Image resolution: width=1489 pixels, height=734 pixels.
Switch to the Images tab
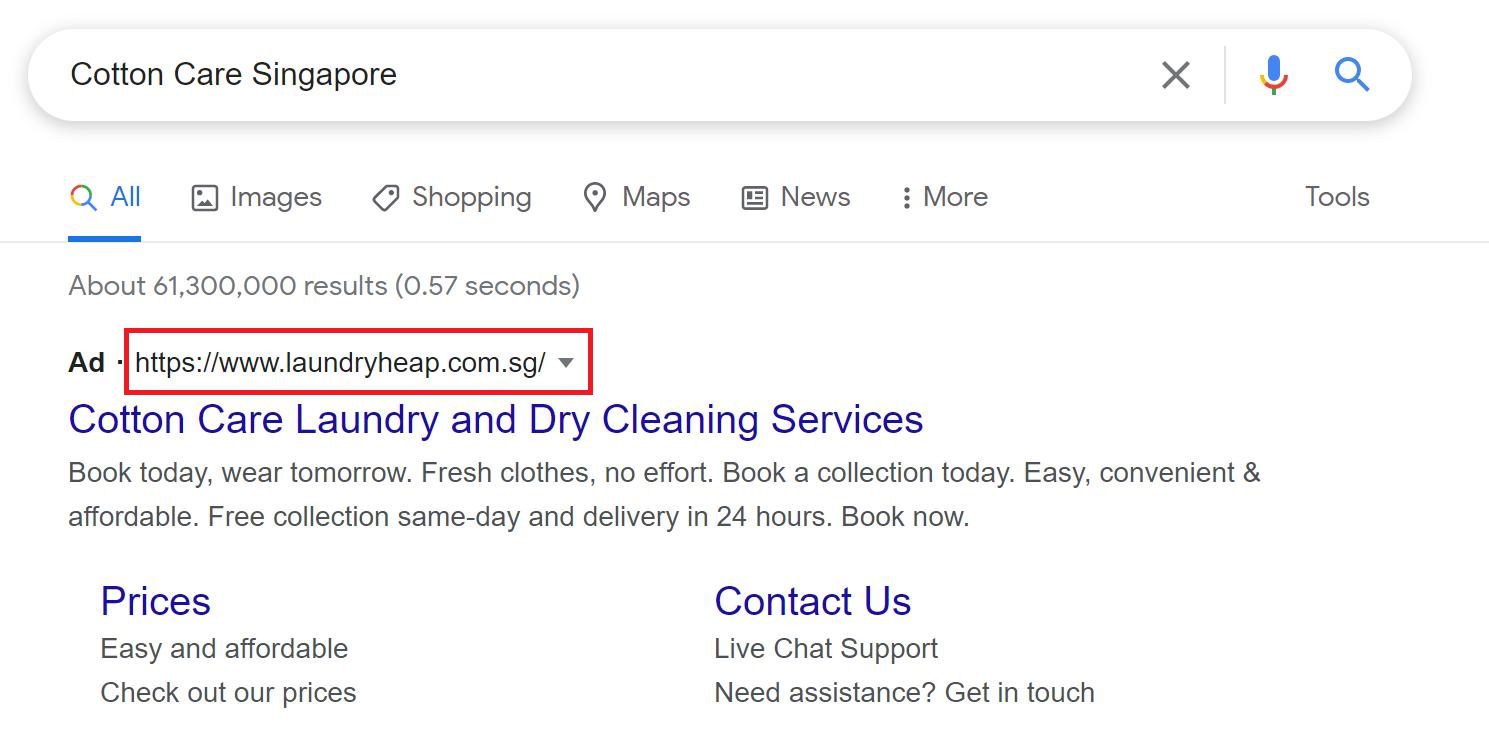[275, 197]
